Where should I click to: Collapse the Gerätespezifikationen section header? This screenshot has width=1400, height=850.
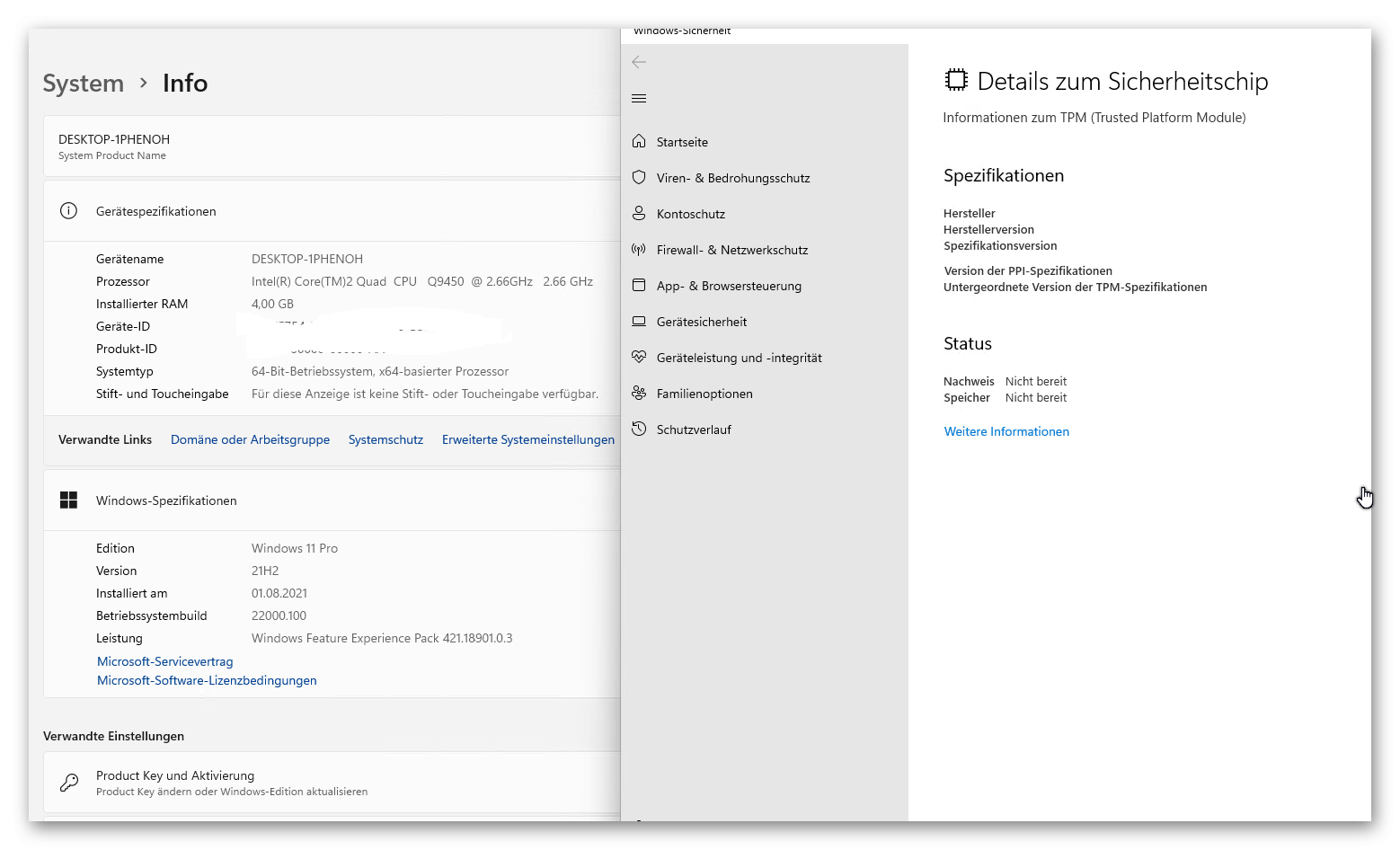tap(332, 211)
